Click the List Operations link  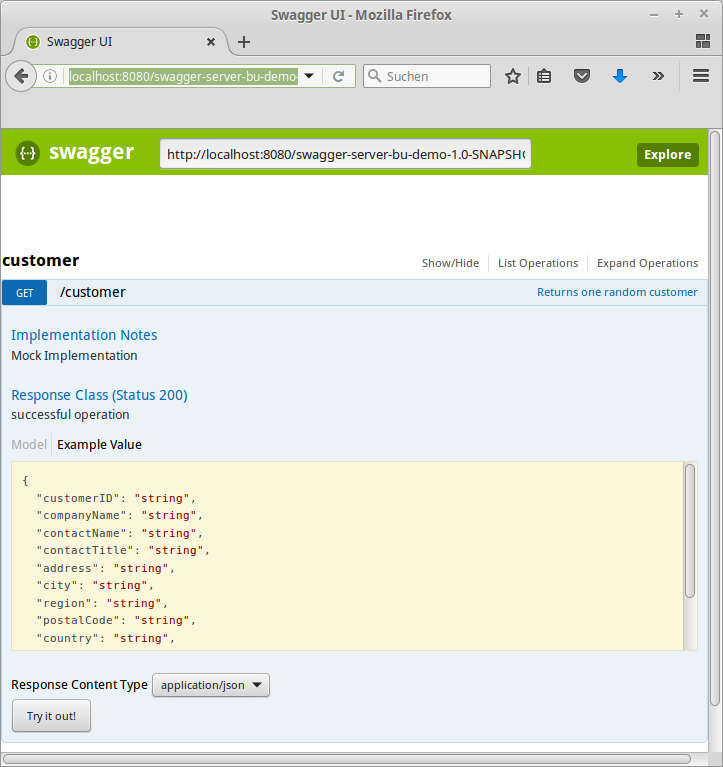tap(538, 263)
